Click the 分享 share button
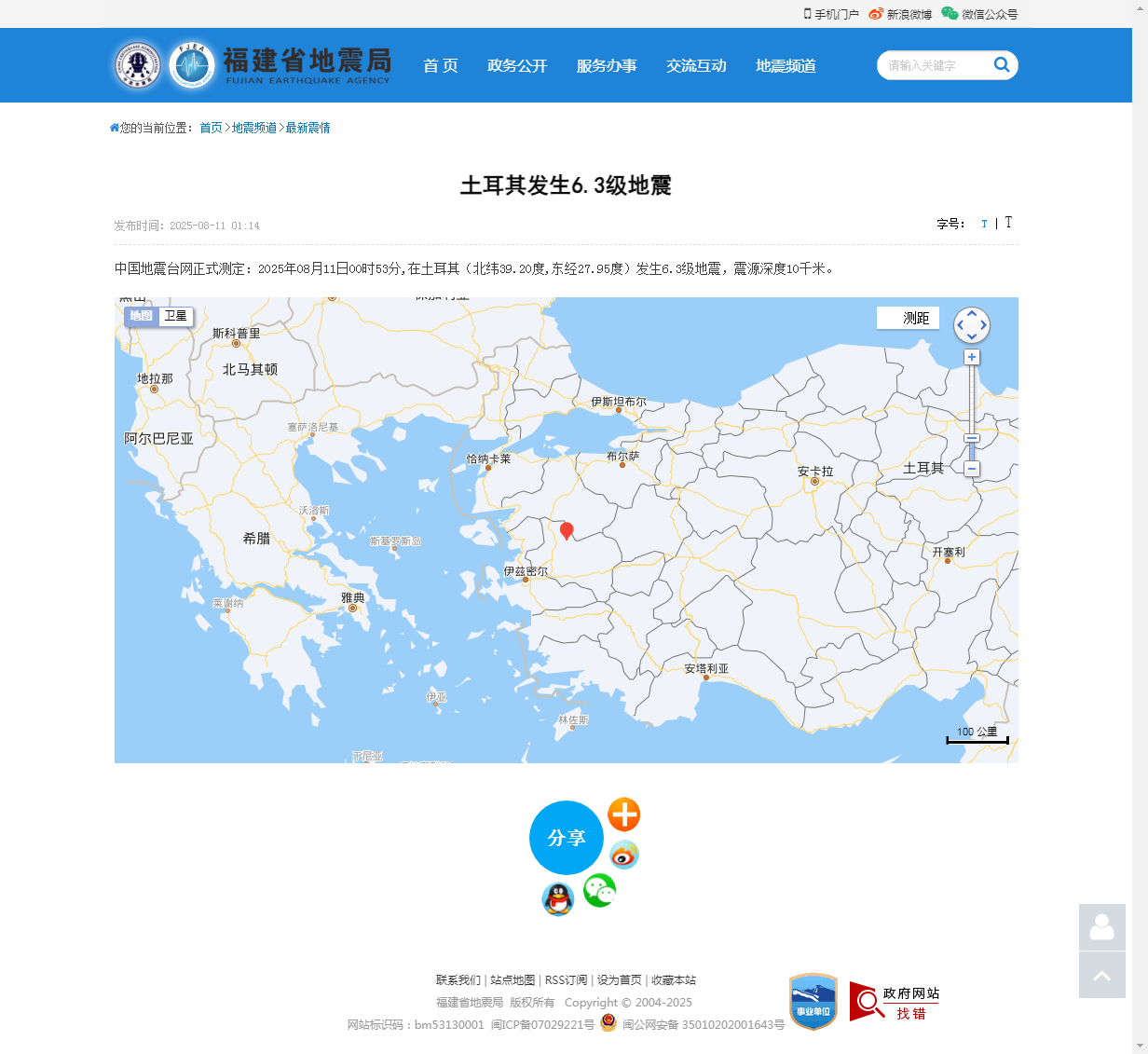Image resolution: width=1148 pixels, height=1054 pixels. [x=567, y=838]
